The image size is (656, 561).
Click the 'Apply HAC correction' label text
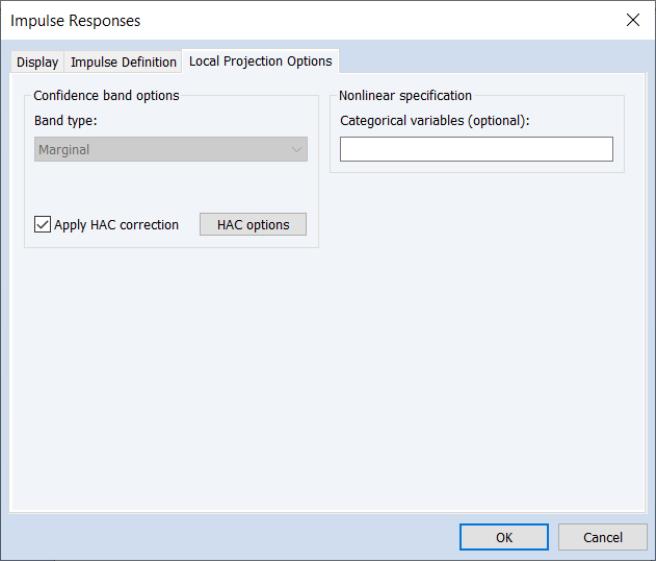pos(116,225)
